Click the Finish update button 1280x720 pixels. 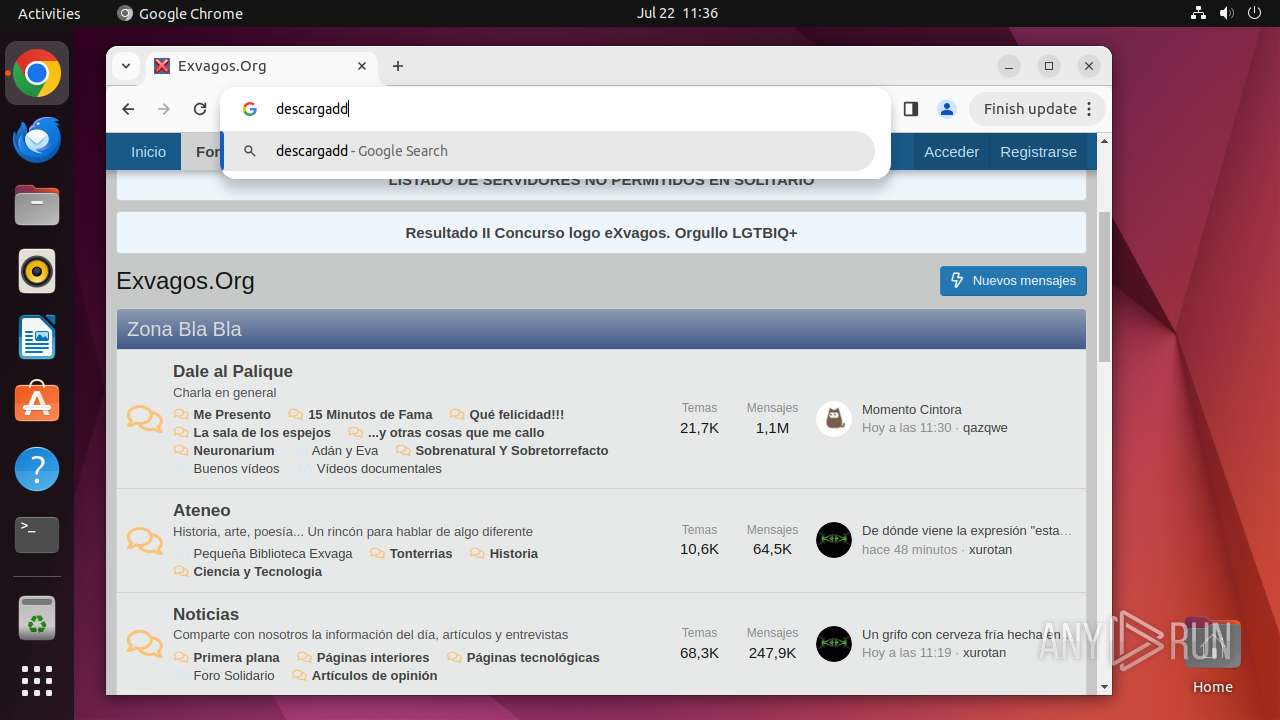coord(1037,109)
